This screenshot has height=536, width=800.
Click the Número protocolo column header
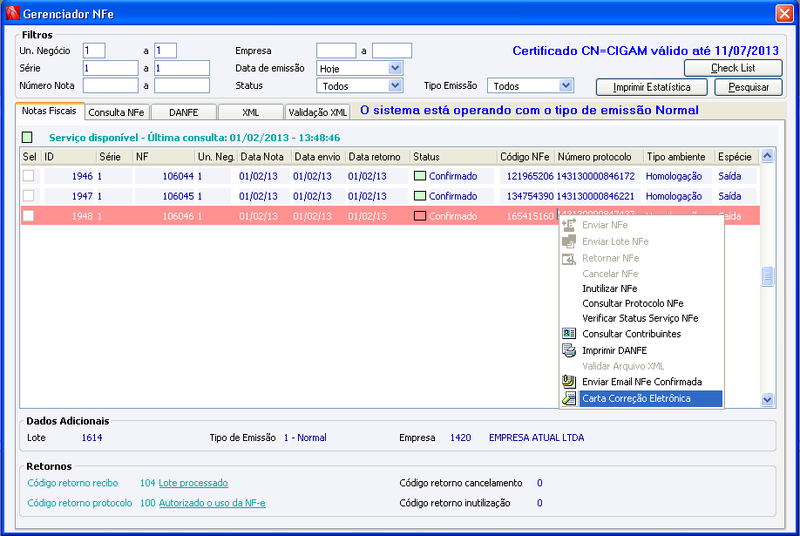(599, 157)
